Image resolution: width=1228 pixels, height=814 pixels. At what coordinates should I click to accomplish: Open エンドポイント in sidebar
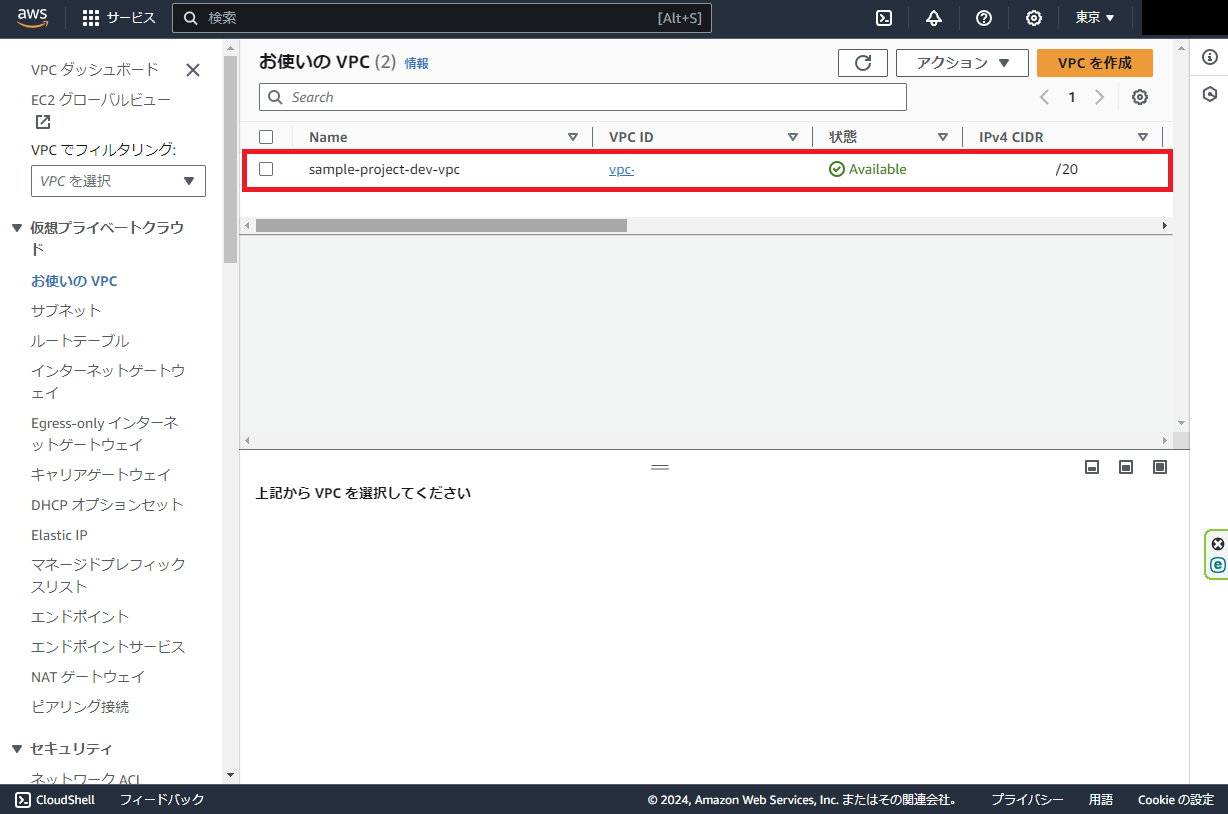pos(80,617)
